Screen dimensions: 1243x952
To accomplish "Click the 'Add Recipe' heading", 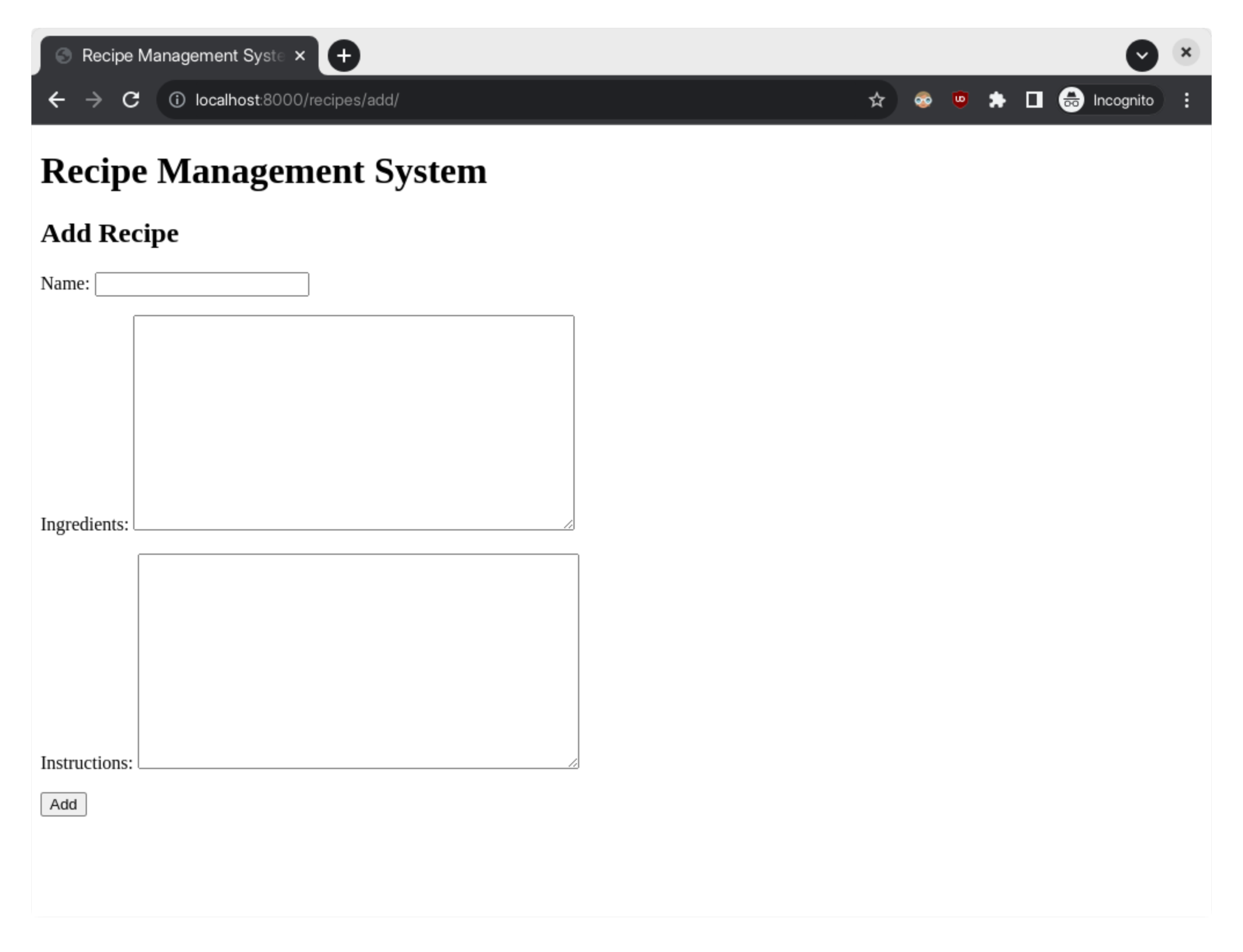I will tap(109, 233).
